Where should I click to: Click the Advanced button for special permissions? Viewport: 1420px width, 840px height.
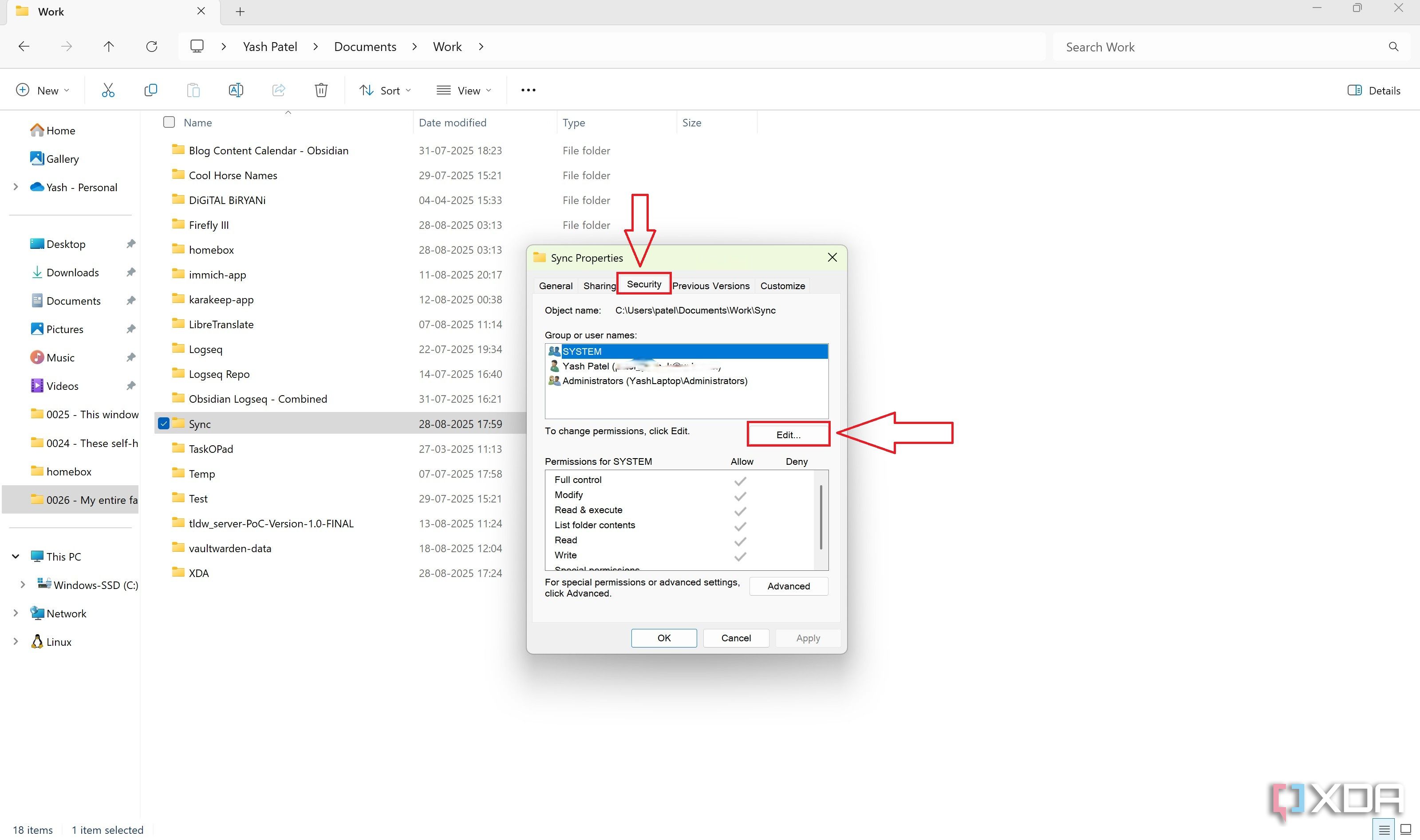point(788,586)
